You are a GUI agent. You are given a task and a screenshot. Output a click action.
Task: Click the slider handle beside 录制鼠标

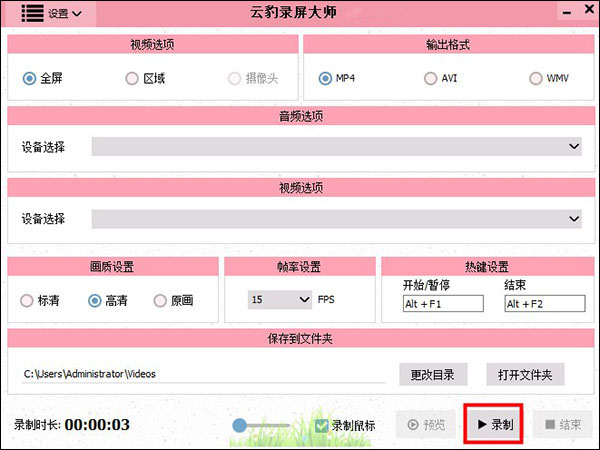point(240,425)
